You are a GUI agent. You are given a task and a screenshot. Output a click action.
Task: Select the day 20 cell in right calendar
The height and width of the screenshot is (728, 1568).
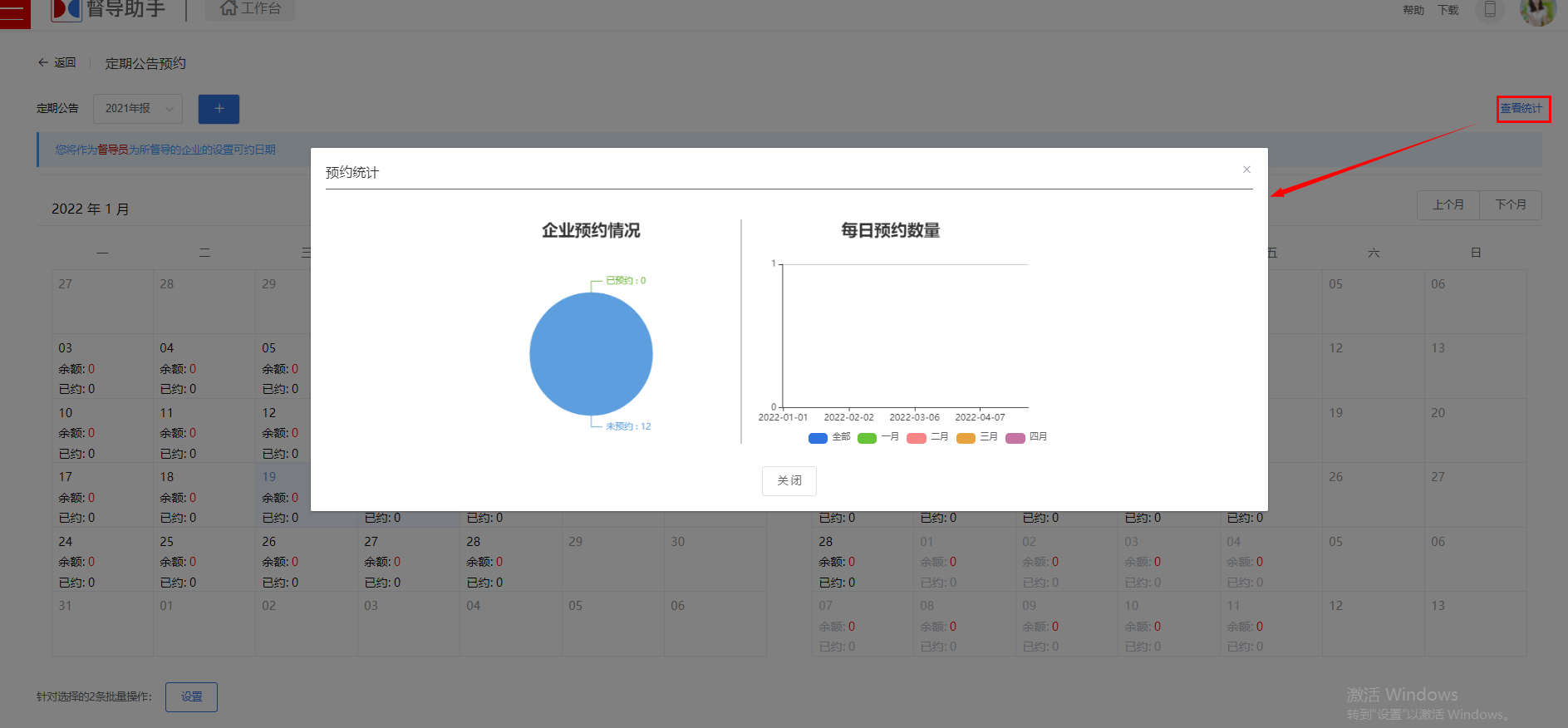[x=1476, y=430]
